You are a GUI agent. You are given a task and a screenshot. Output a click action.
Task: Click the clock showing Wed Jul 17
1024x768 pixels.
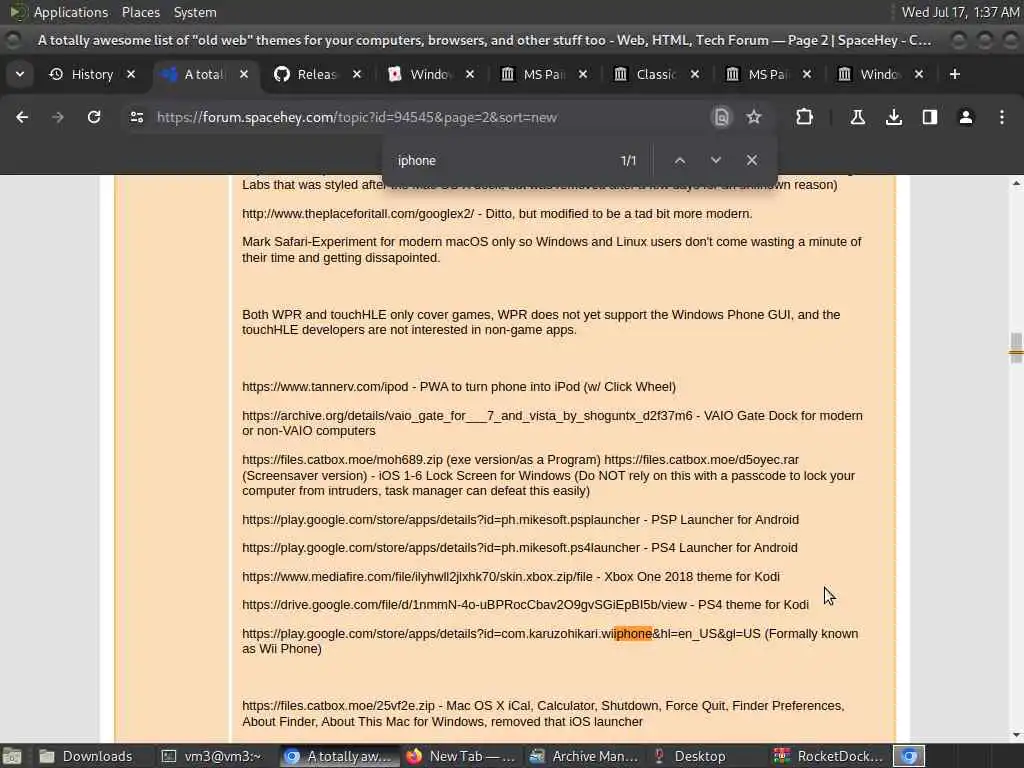tap(960, 12)
